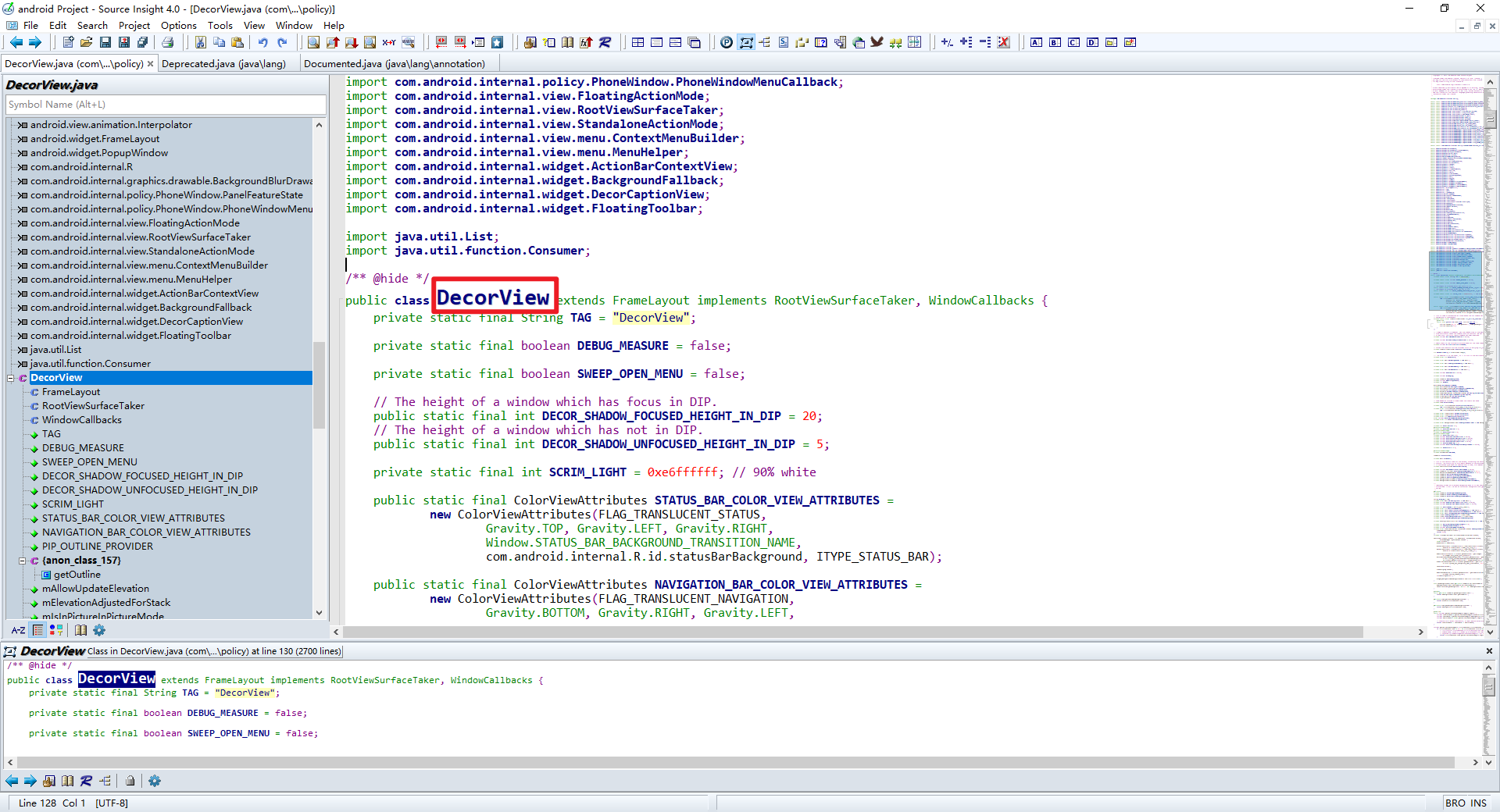The height and width of the screenshot is (812, 1500).
Task: Close the context window panel
Action: [1488, 651]
